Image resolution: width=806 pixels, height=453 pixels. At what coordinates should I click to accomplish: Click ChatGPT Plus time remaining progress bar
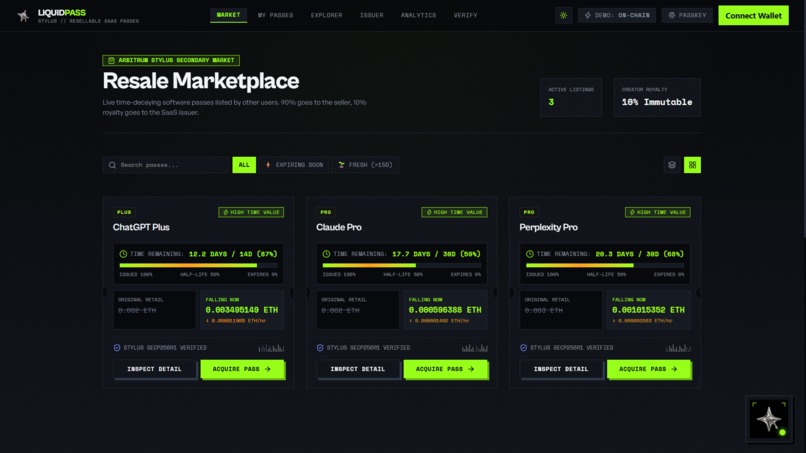coord(198,265)
